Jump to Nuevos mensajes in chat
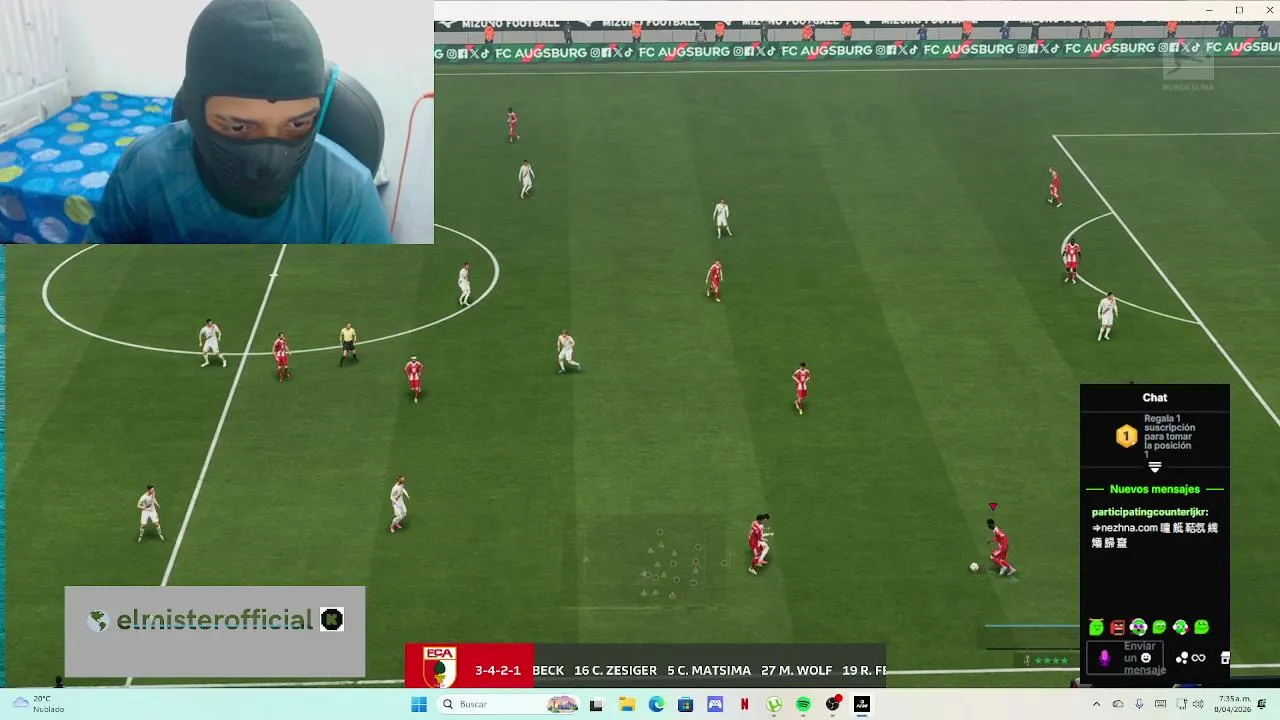The image size is (1280, 720). (1155, 489)
